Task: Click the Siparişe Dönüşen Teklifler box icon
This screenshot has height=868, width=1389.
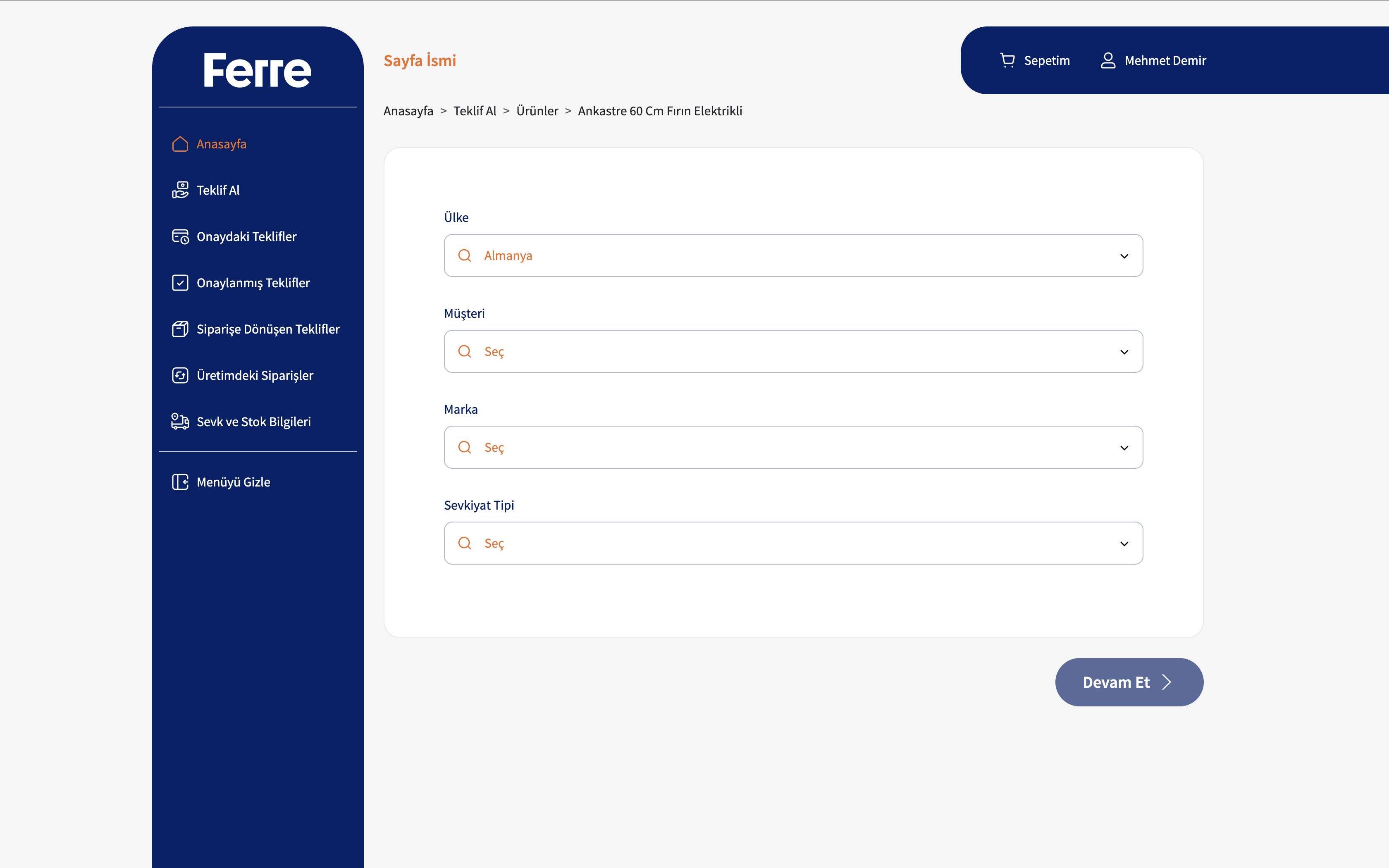Action: 180,329
